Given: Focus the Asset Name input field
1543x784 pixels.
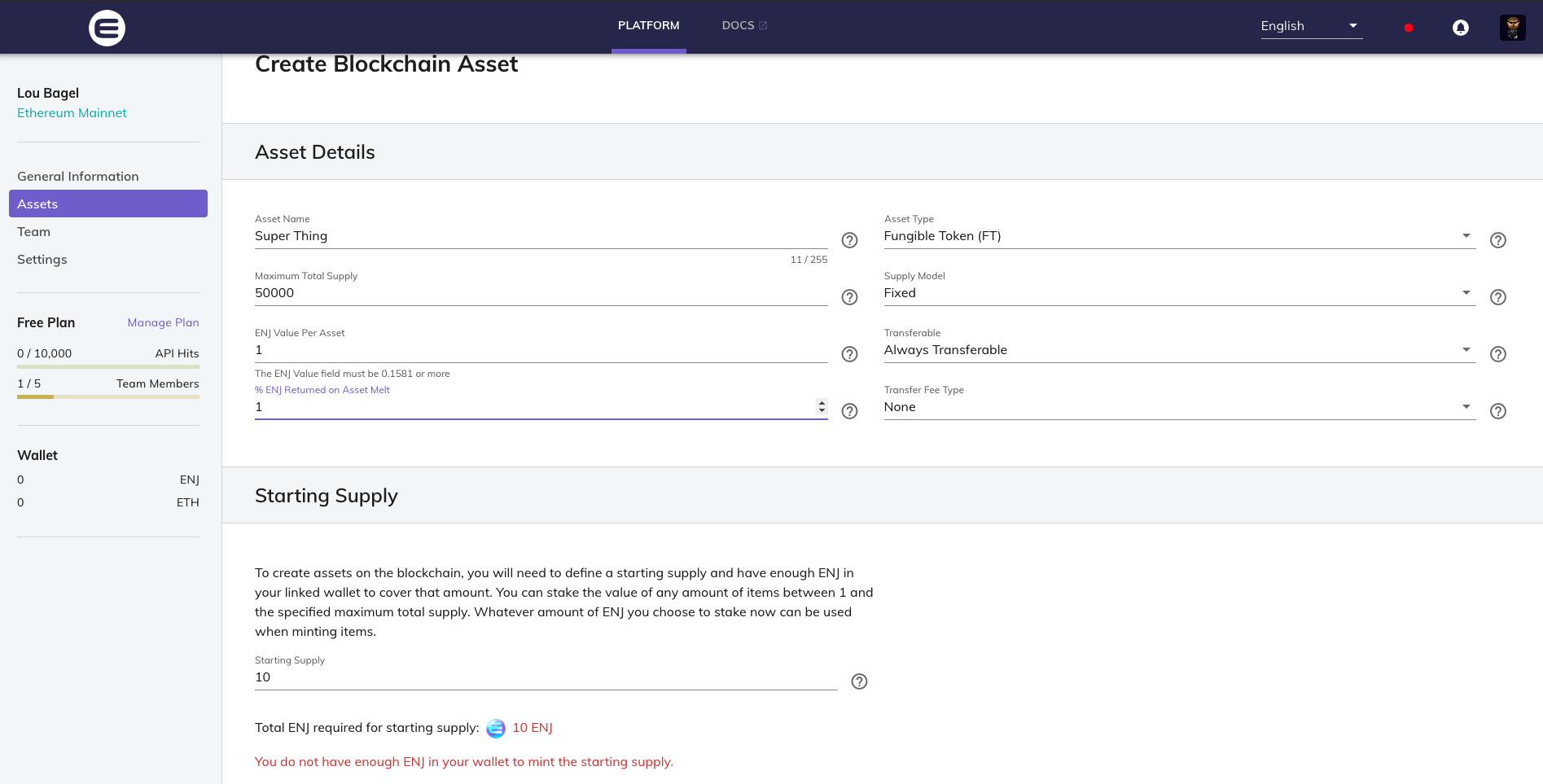Looking at the screenshot, I should click(541, 236).
